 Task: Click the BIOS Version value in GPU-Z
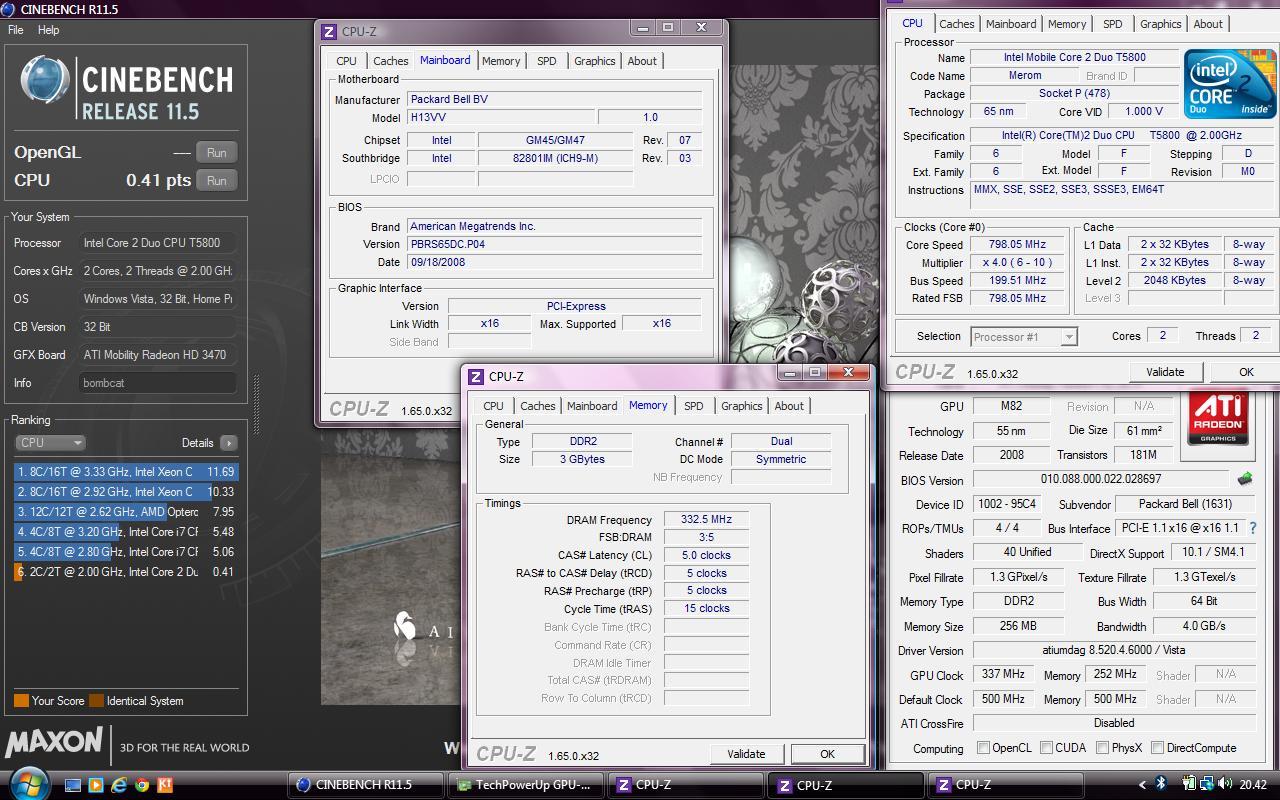pos(1101,480)
